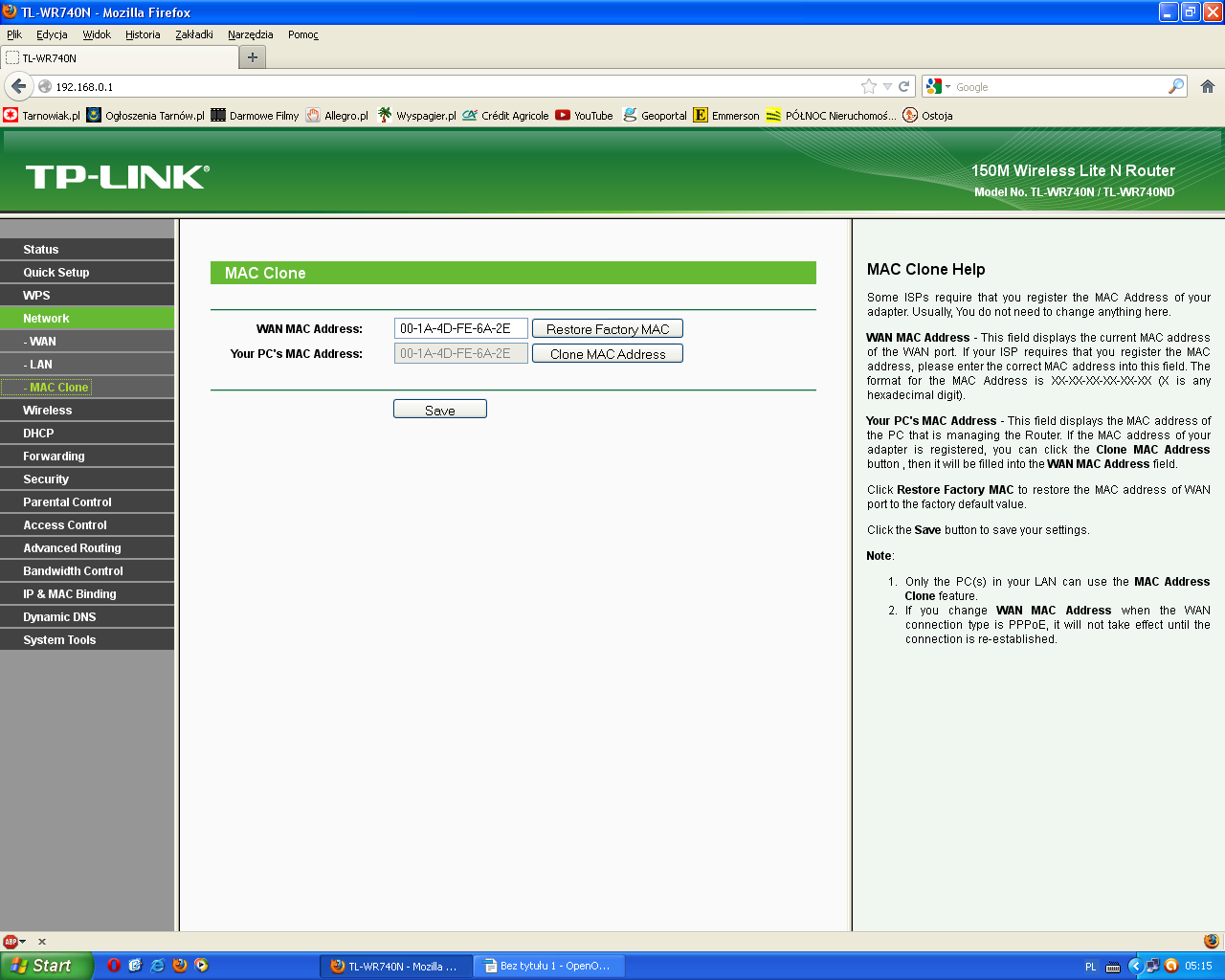Save the MAC Clone settings
The image size is (1225, 980).
(439, 410)
